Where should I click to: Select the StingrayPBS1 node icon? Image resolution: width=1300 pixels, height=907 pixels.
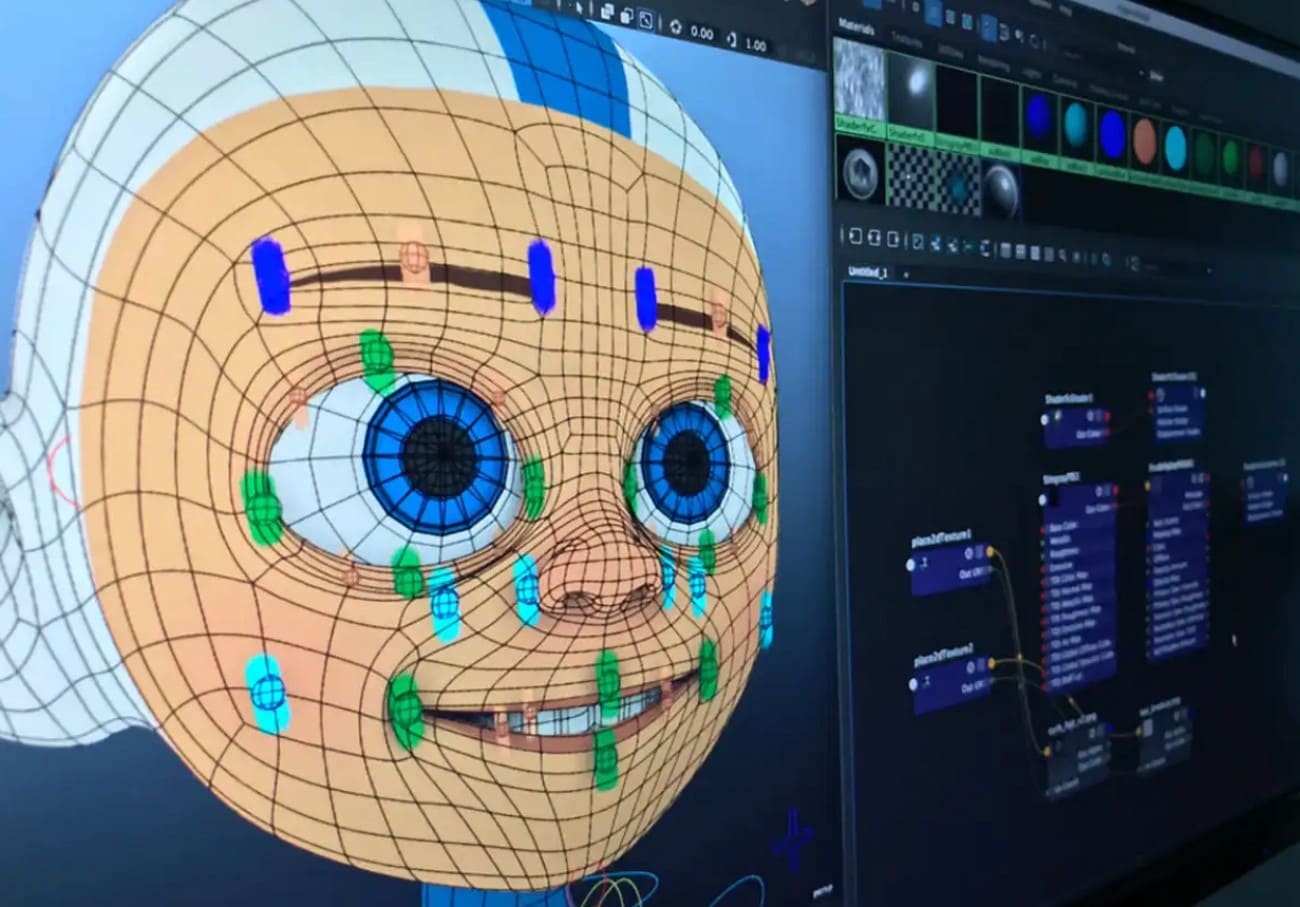tap(1043, 498)
